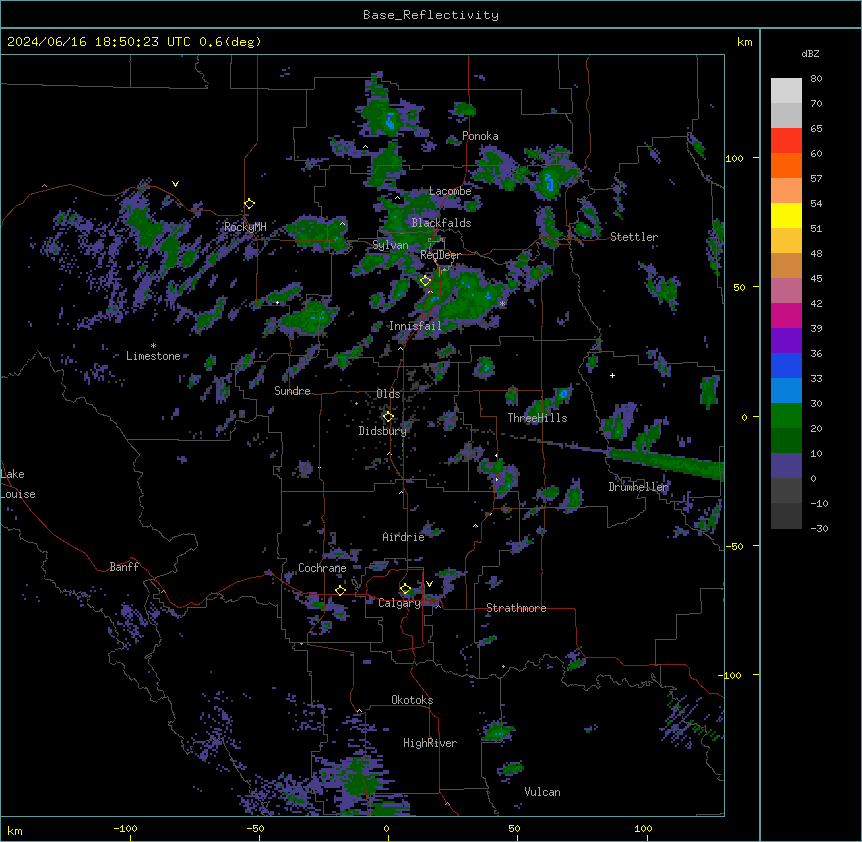This screenshot has height=842, width=862.
Task: Click the Calgary label
Action: click(400, 603)
